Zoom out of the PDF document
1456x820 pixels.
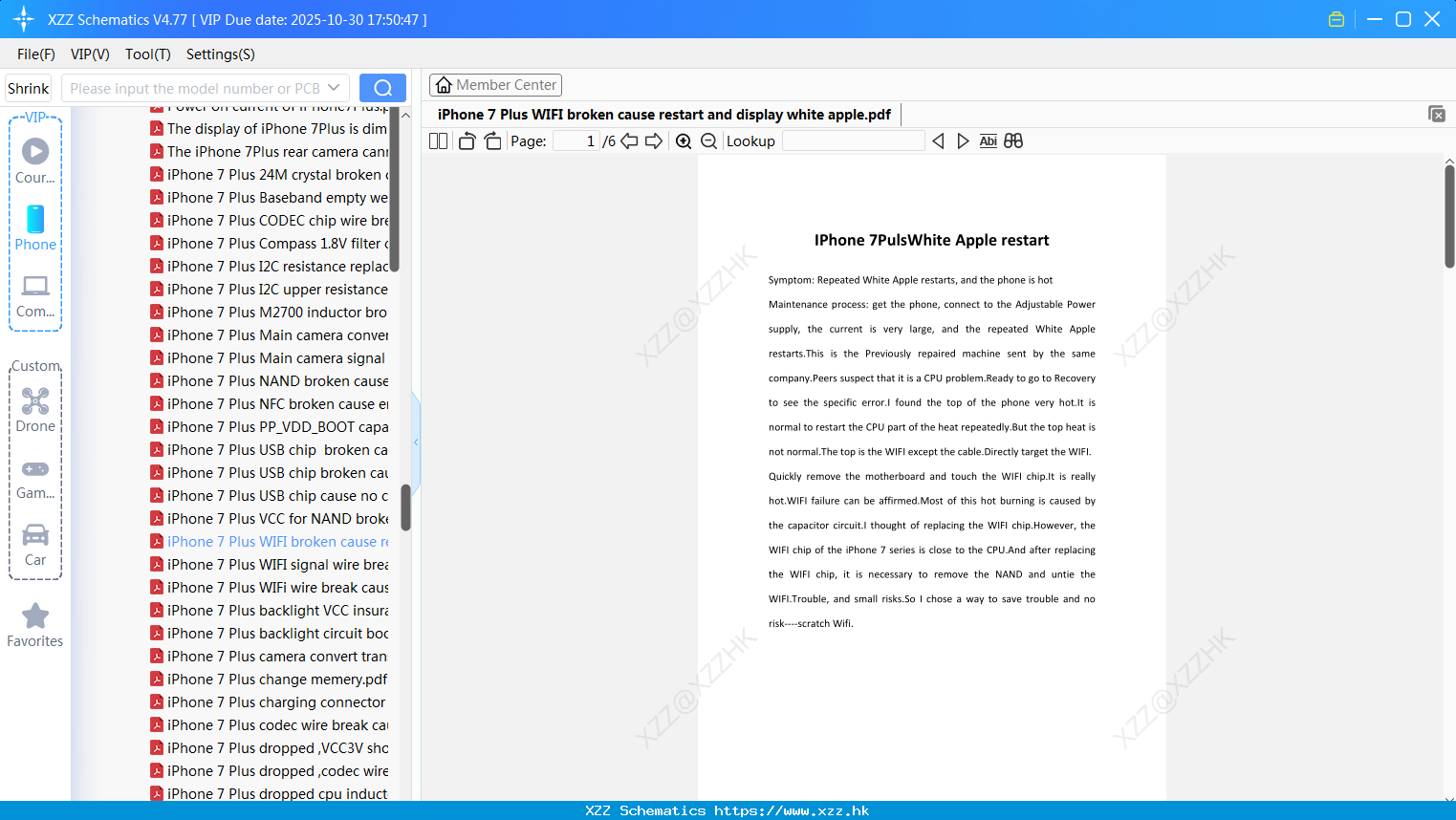[708, 141]
